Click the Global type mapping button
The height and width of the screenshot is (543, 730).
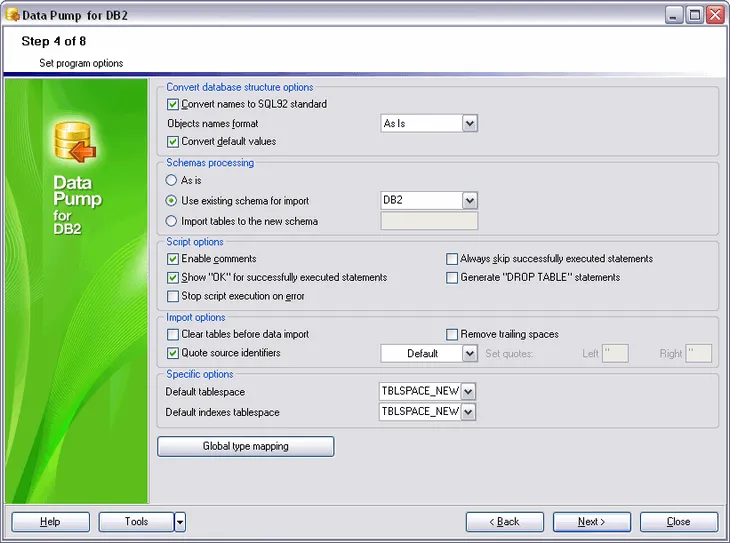[245, 446]
